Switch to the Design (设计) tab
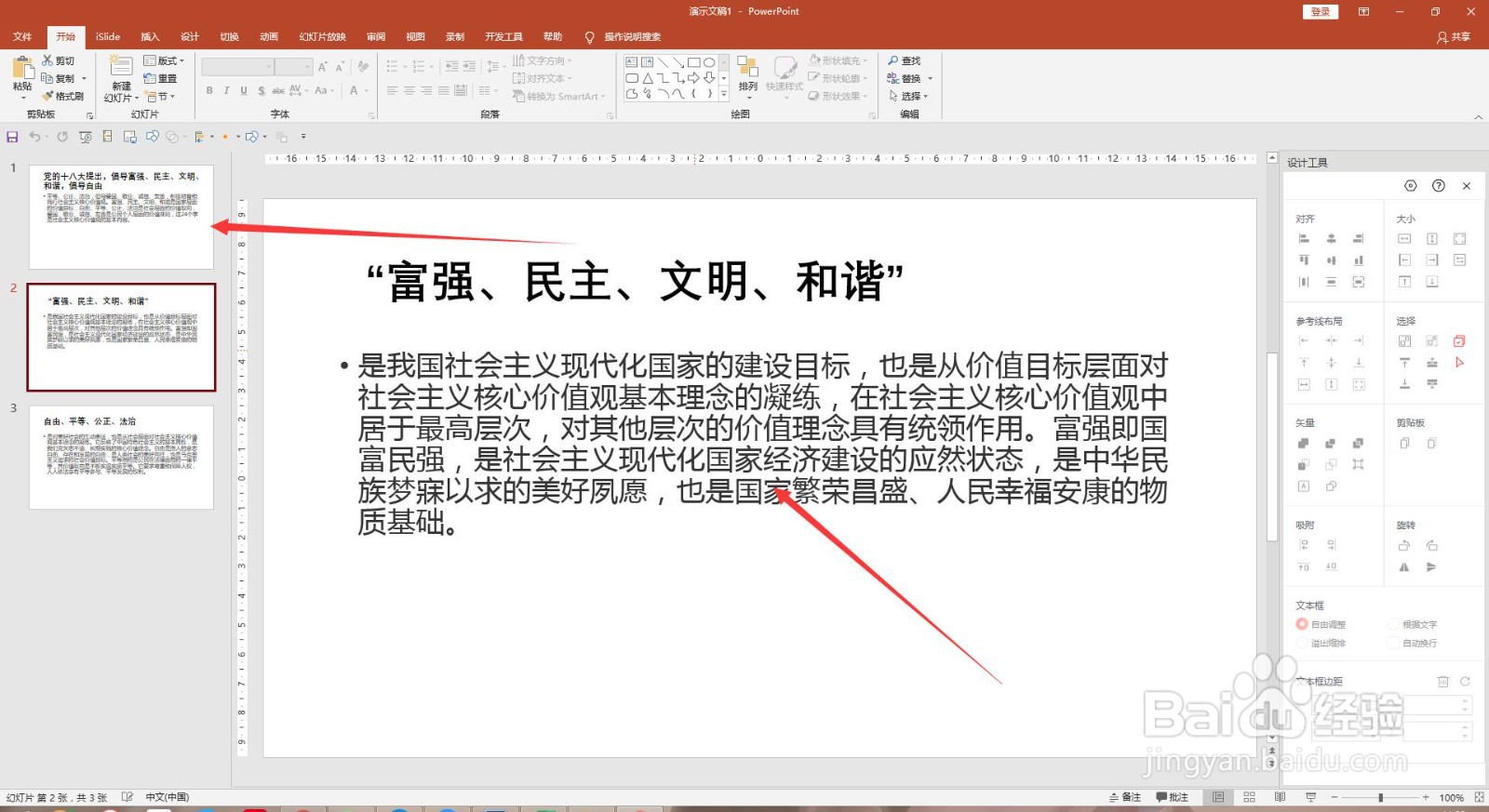 pos(190,36)
